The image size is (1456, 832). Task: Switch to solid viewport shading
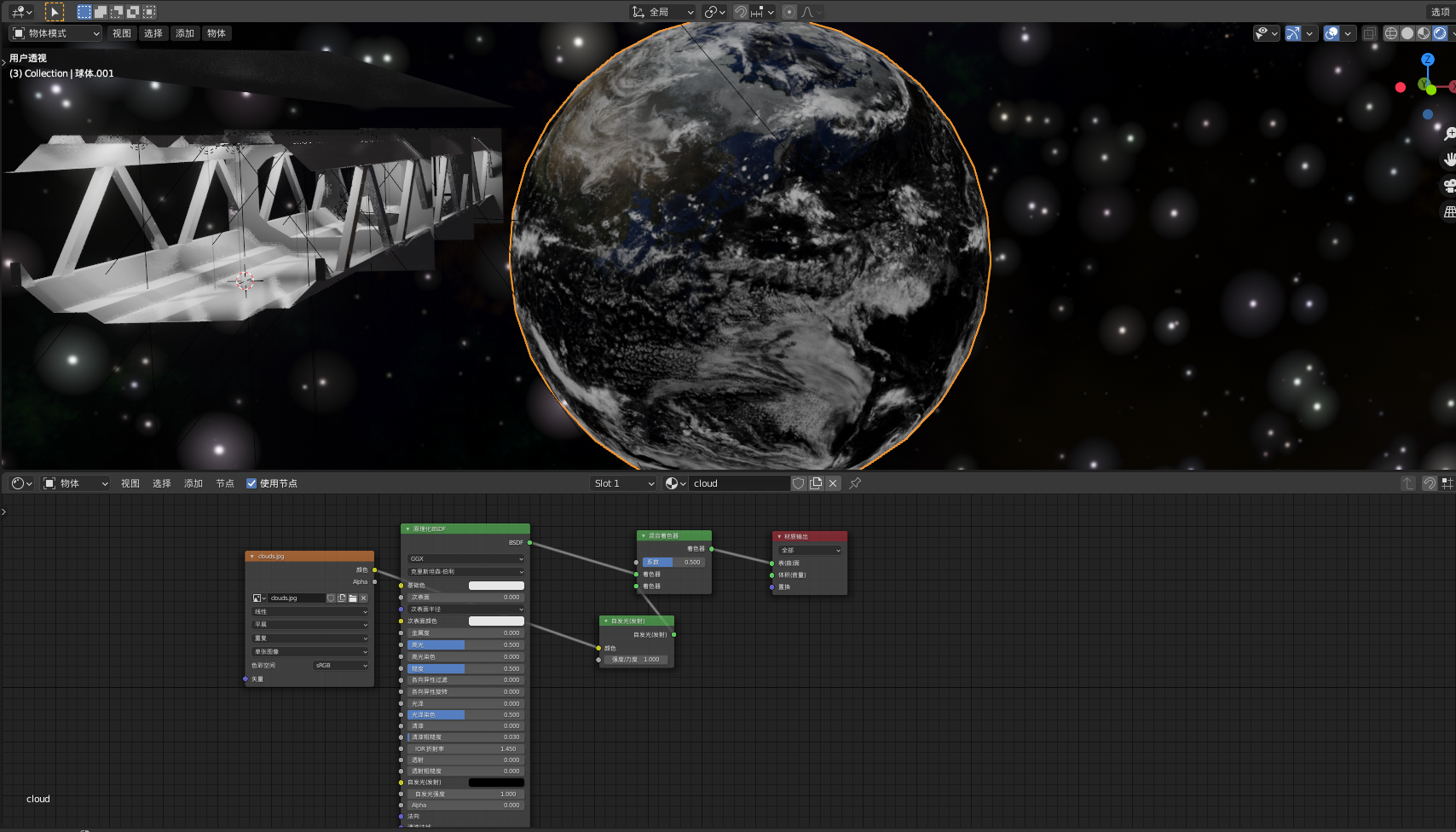point(1407,33)
